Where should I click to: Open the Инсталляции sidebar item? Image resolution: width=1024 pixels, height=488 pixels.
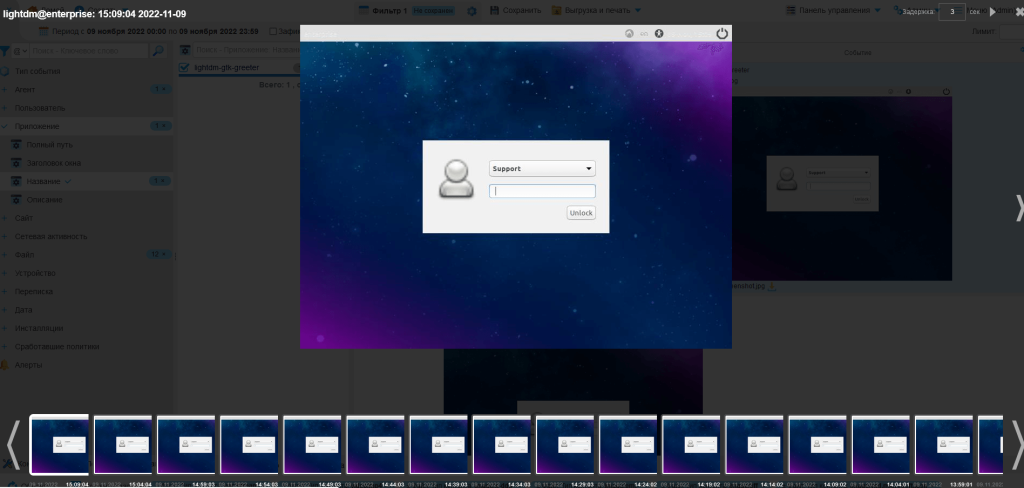click(x=39, y=328)
